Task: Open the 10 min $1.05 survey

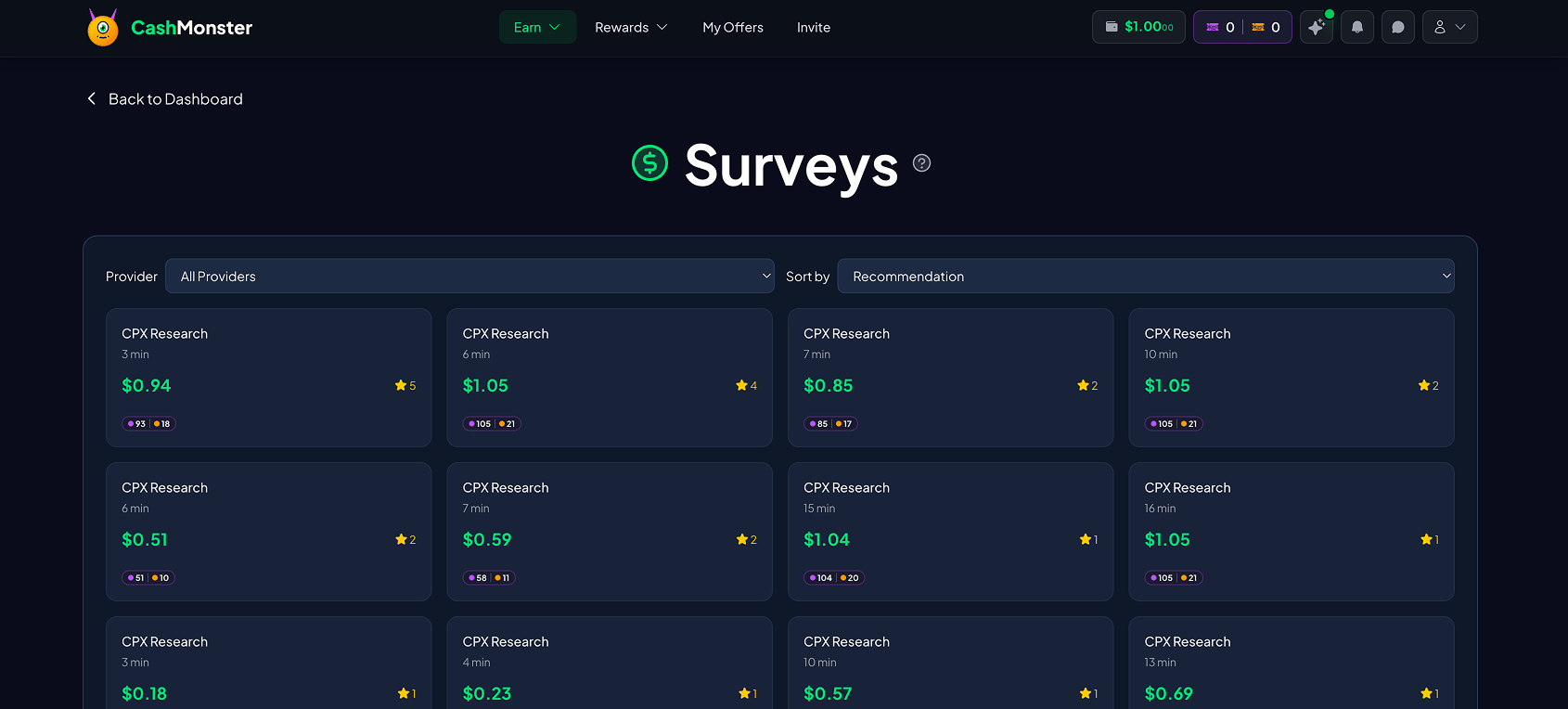Action: click(x=1292, y=378)
